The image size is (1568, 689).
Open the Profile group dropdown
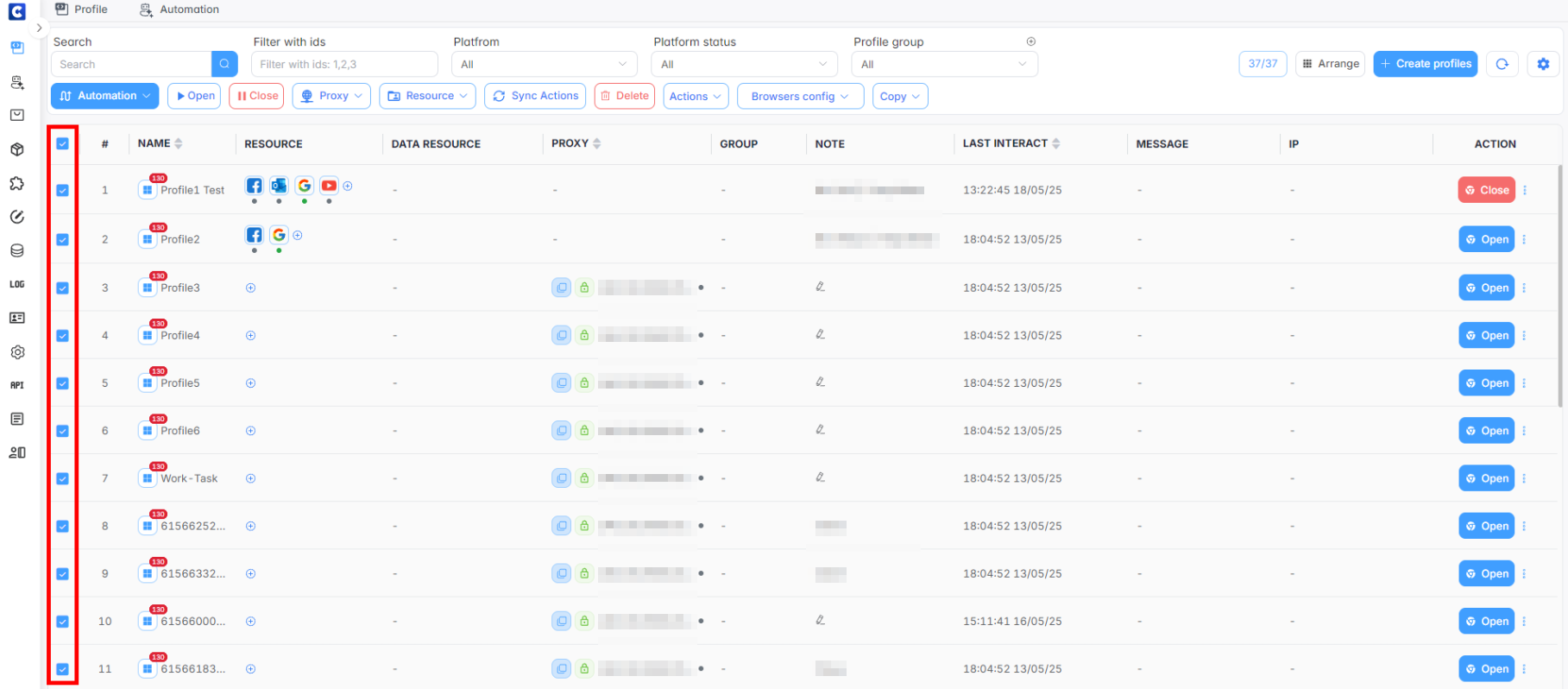pos(944,64)
